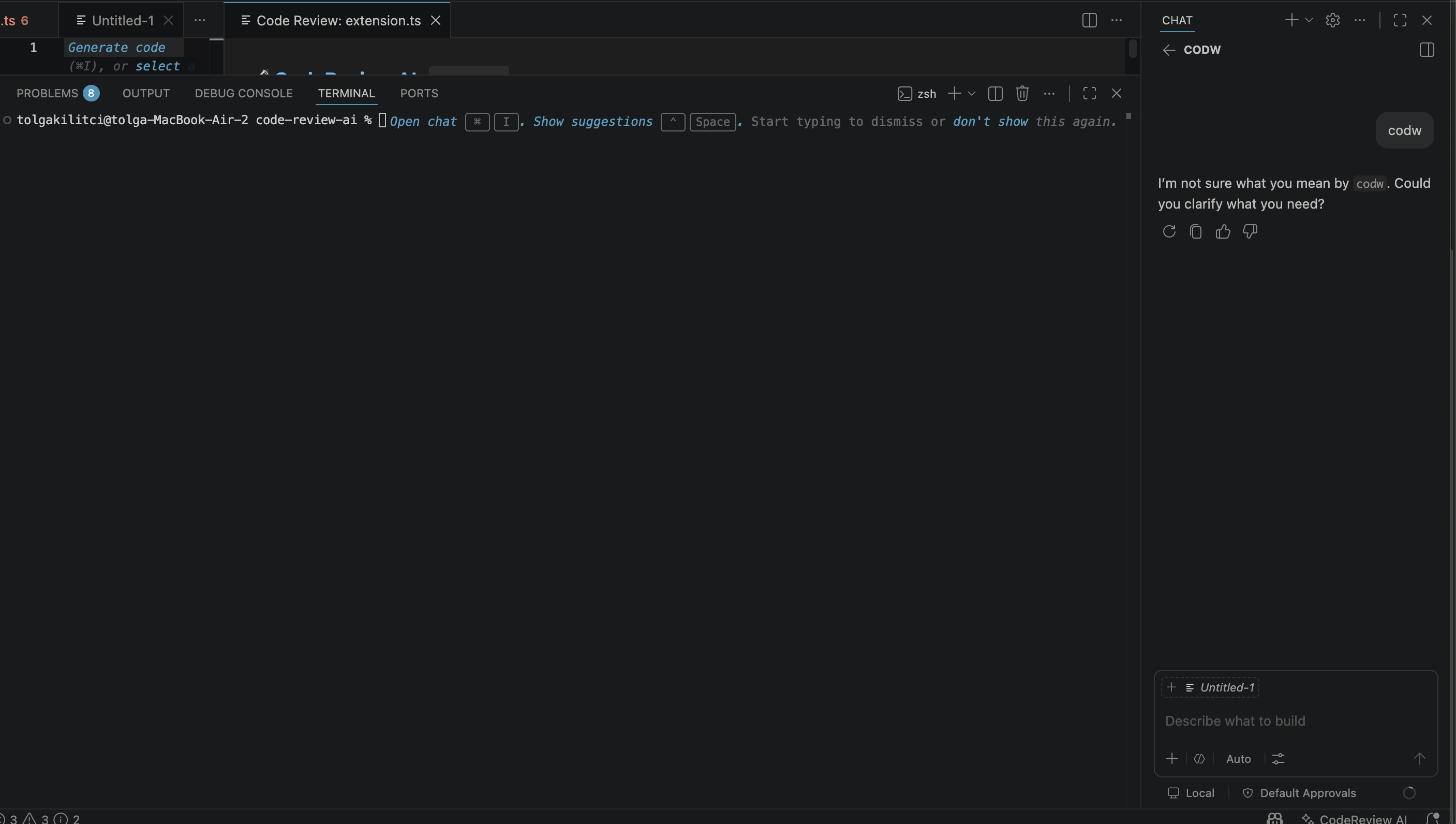
Task: Click CodeReview AI status bar item
Action: pyautogui.click(x=1354, y=818)
